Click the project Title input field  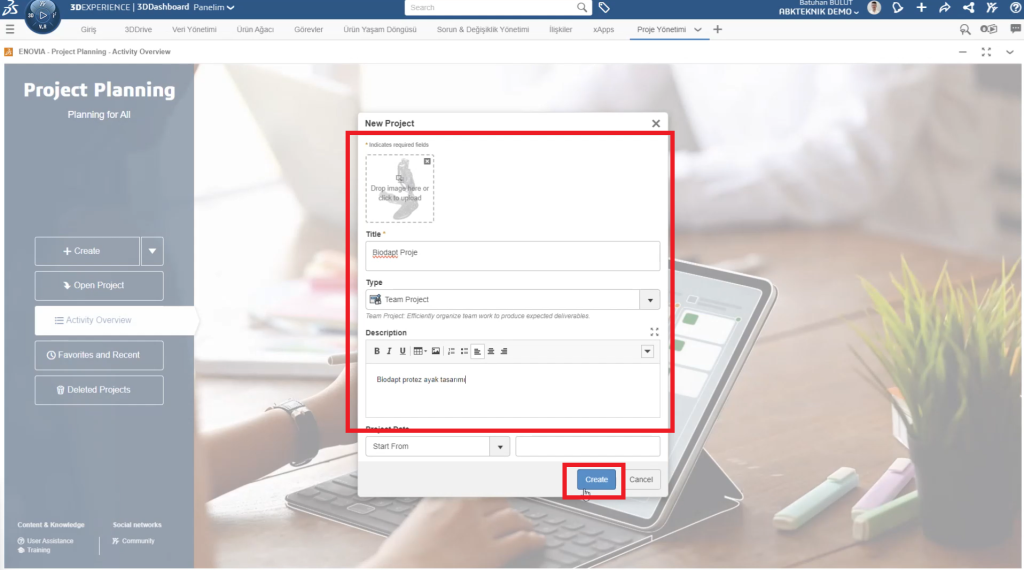tap(512, 255)
